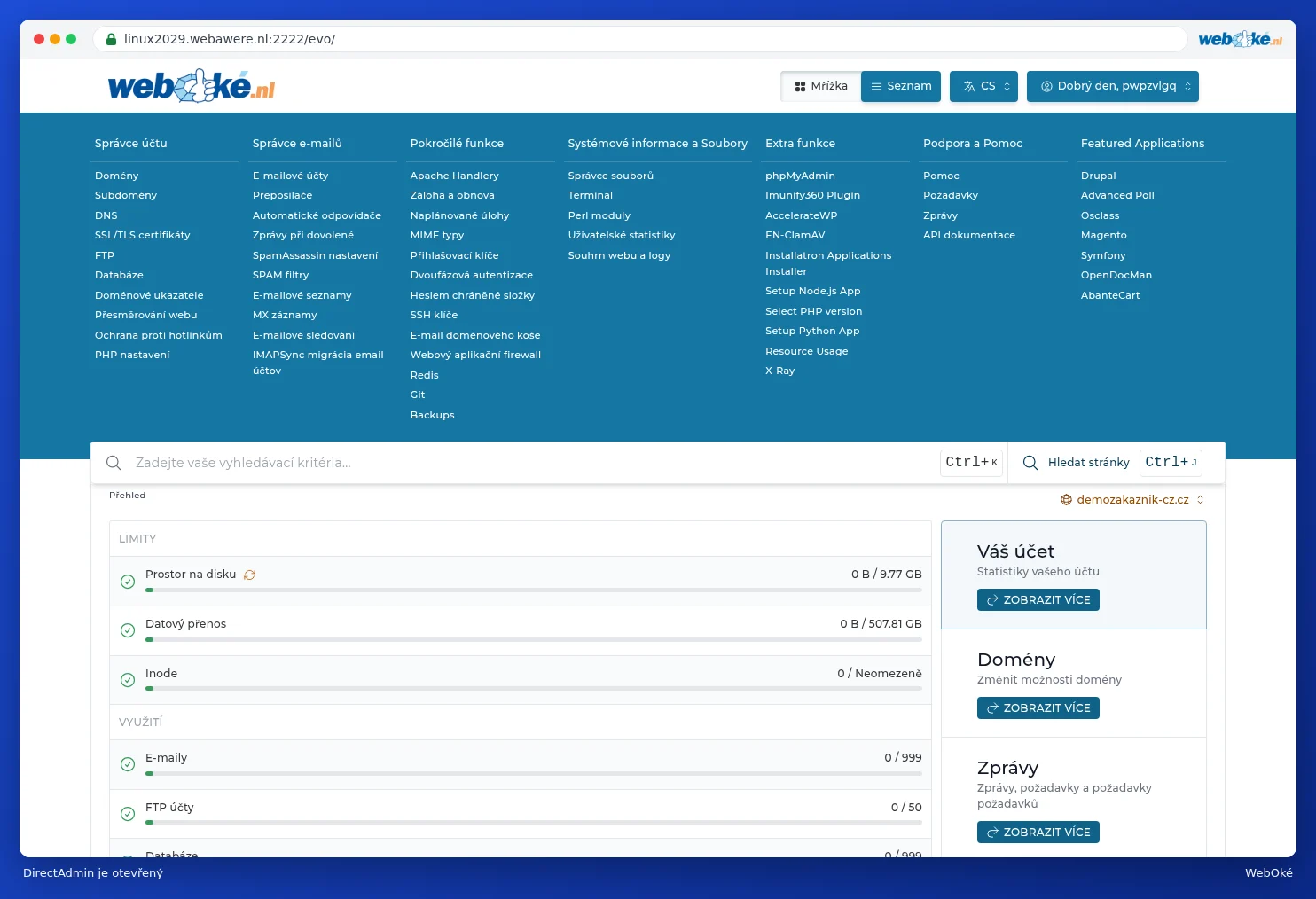
Task: Open phpMyAdmin under Extra funkce
Action: pos(800,176)
